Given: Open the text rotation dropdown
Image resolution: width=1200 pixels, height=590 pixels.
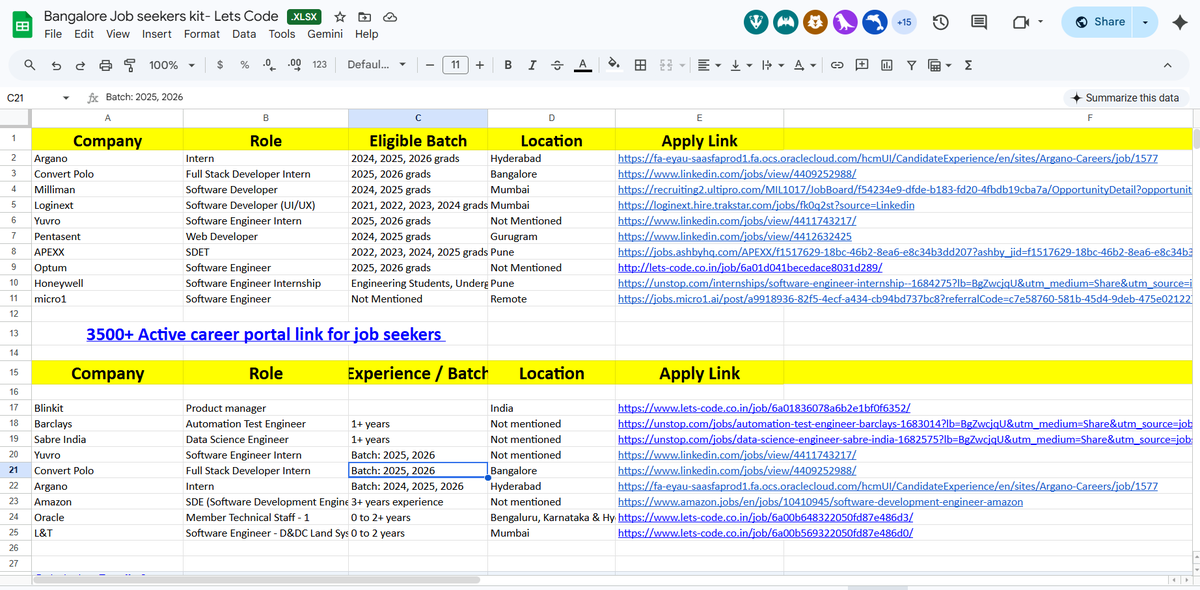Looking at the screenshot, I should [804, 65].
